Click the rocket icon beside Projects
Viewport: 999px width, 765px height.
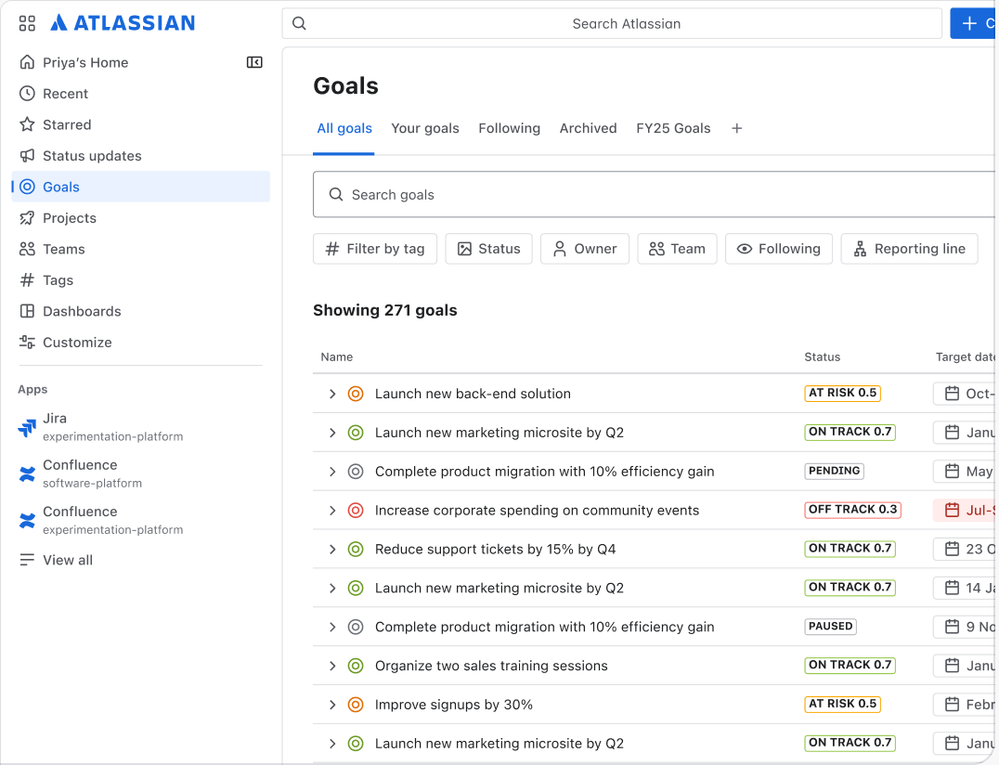point(27,218)
